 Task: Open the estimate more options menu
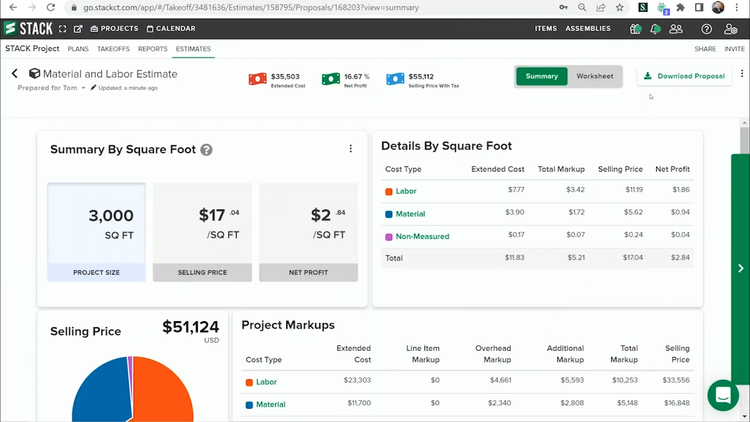coord(742,73)
